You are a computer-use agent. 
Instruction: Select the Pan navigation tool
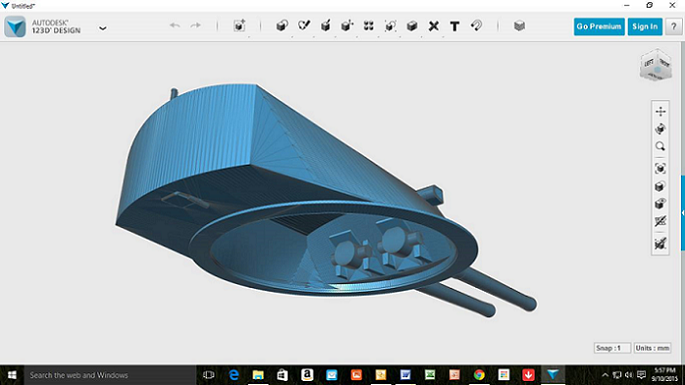(x=661, y=111)
